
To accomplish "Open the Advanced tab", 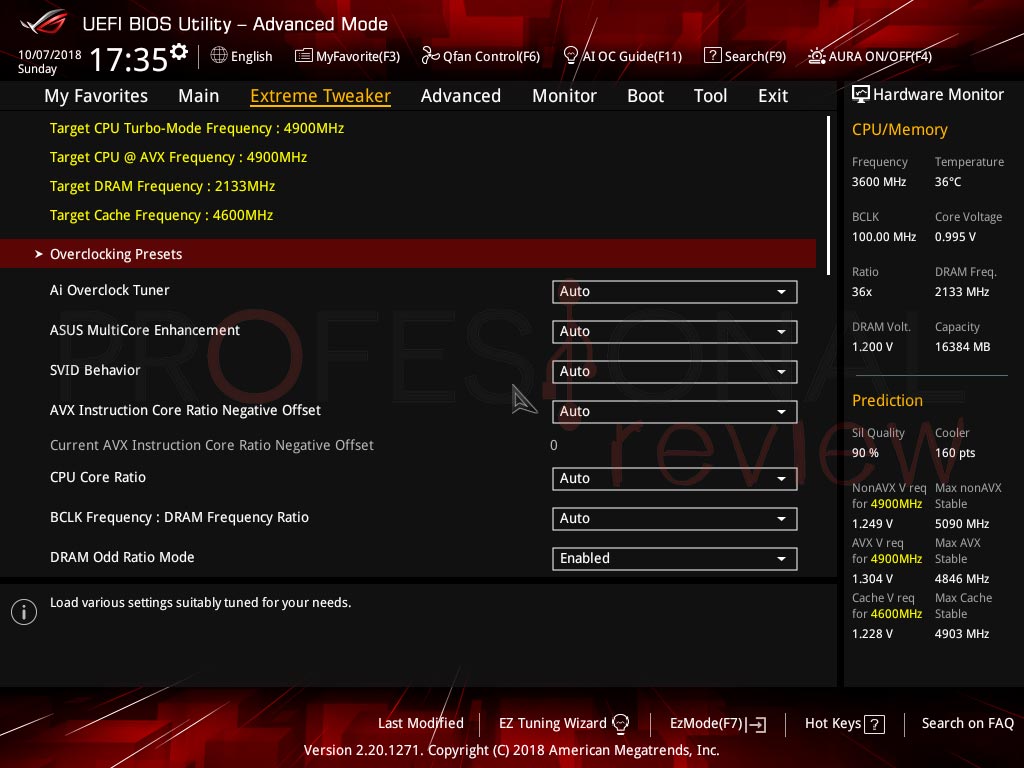I will [460, 96].
